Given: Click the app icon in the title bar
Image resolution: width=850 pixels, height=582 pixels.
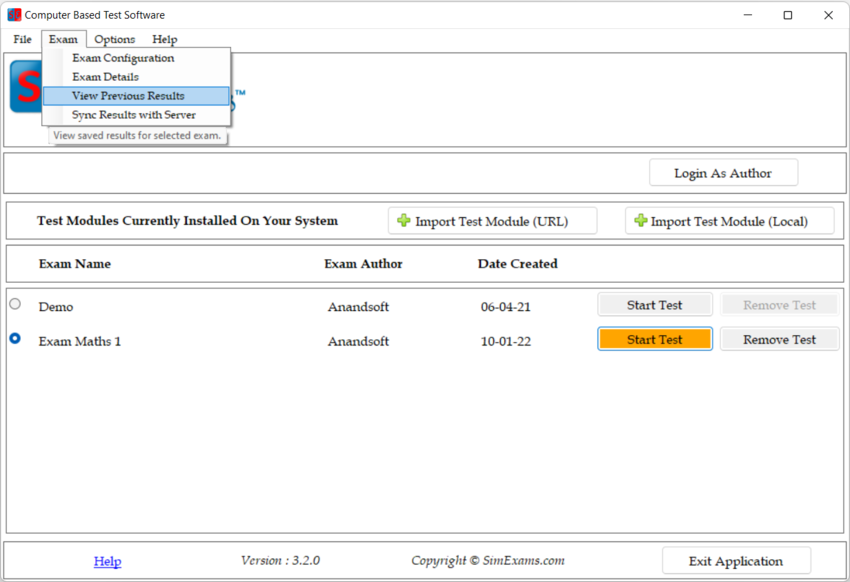Looking at the screenshot, I should 14,15.
